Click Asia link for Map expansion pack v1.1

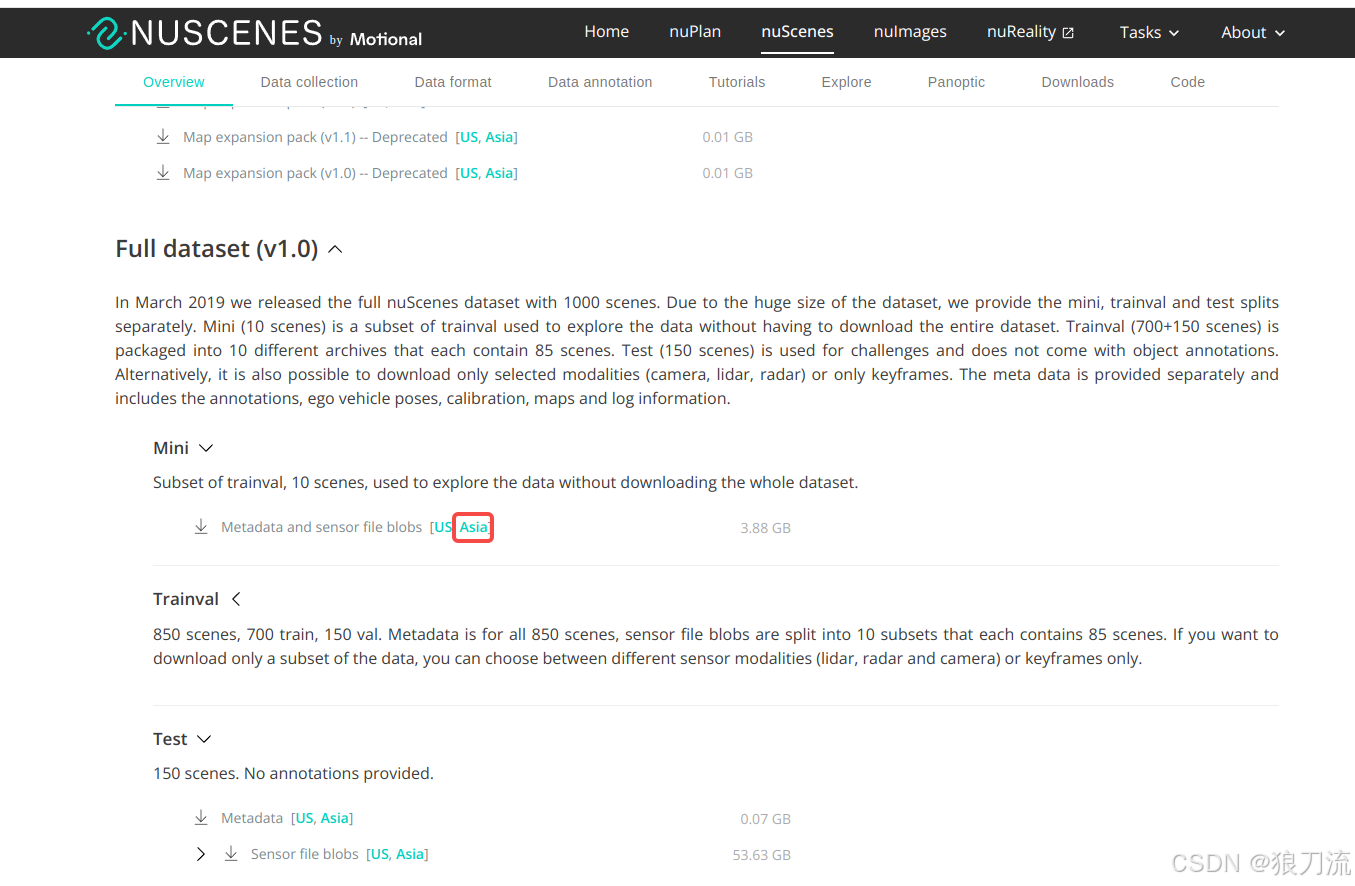[500, 137]
